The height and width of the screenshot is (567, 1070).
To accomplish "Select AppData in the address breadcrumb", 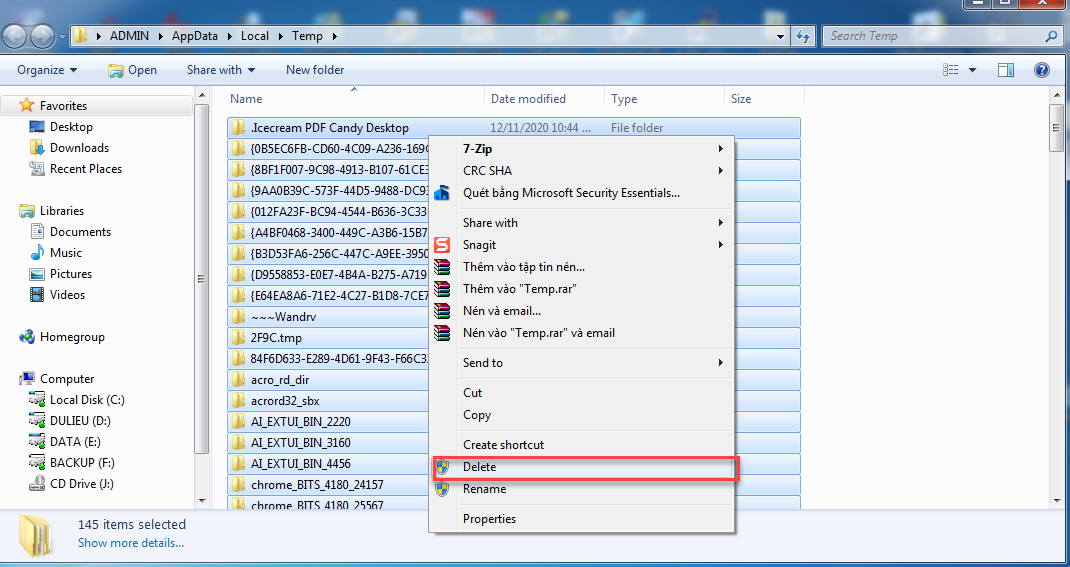I will tap(194, 36).
